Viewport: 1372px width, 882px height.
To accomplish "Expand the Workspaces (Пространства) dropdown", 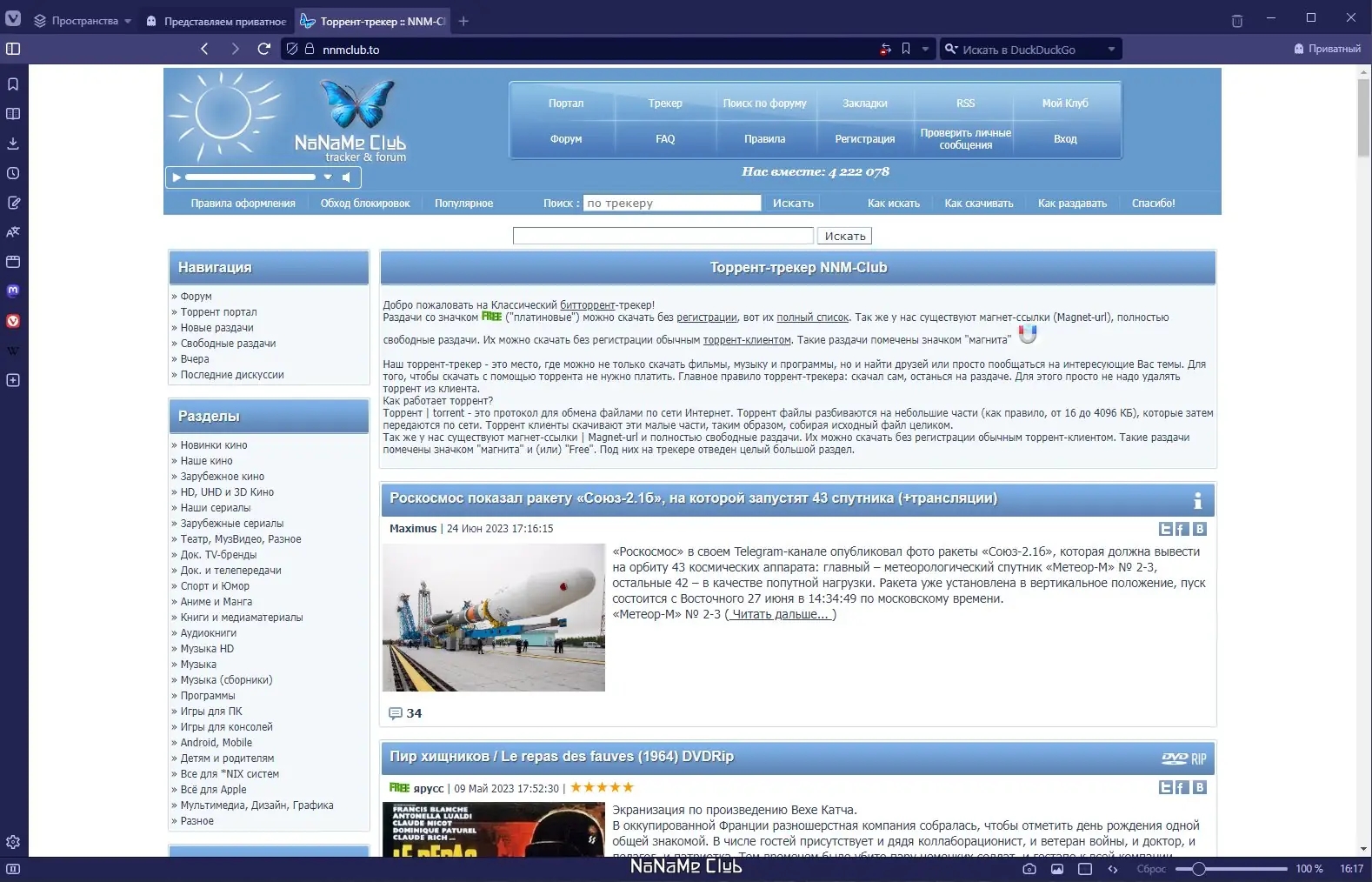I will click(83, 21).
